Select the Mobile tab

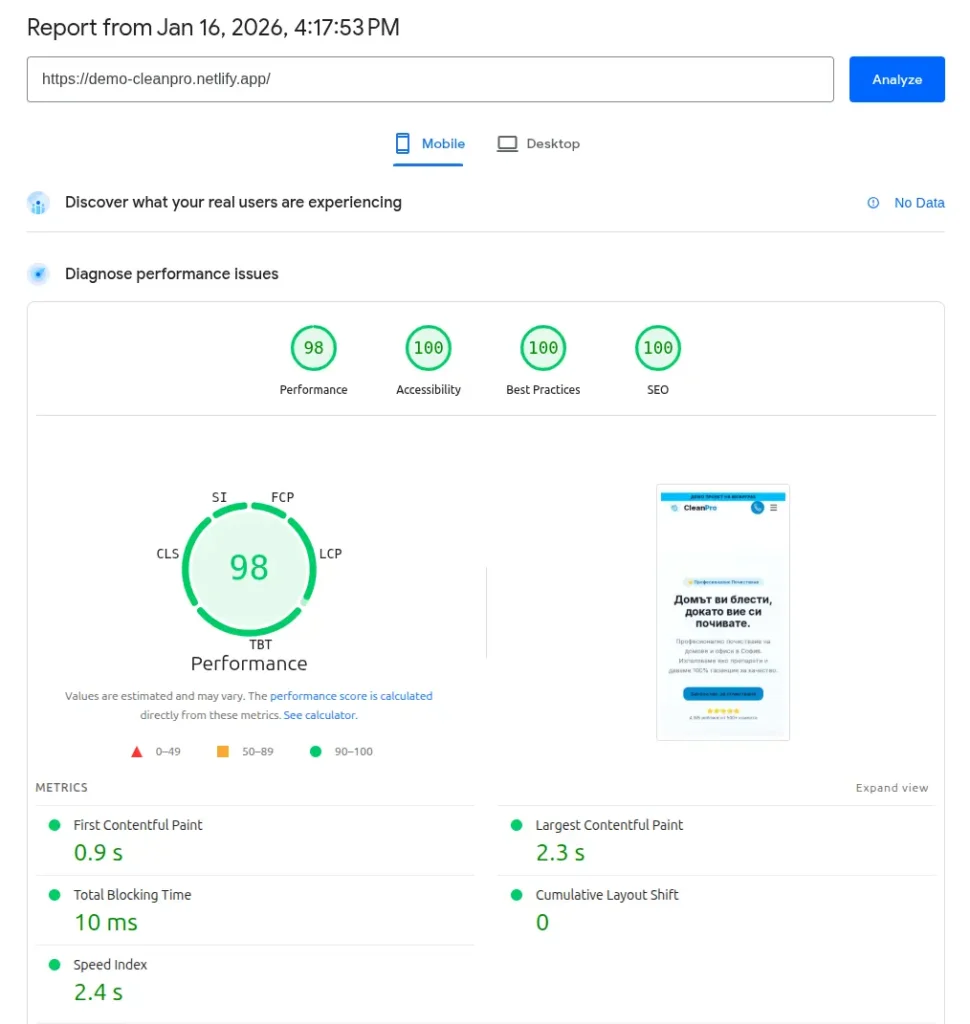[428, 143]
